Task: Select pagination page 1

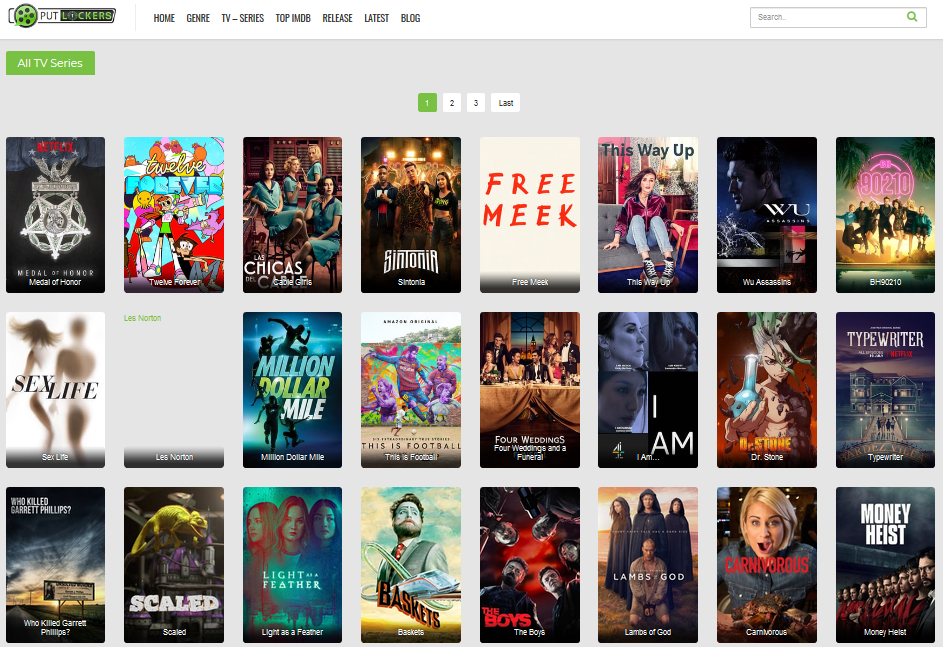Action: pyautogui.click(x=427, y=103)
